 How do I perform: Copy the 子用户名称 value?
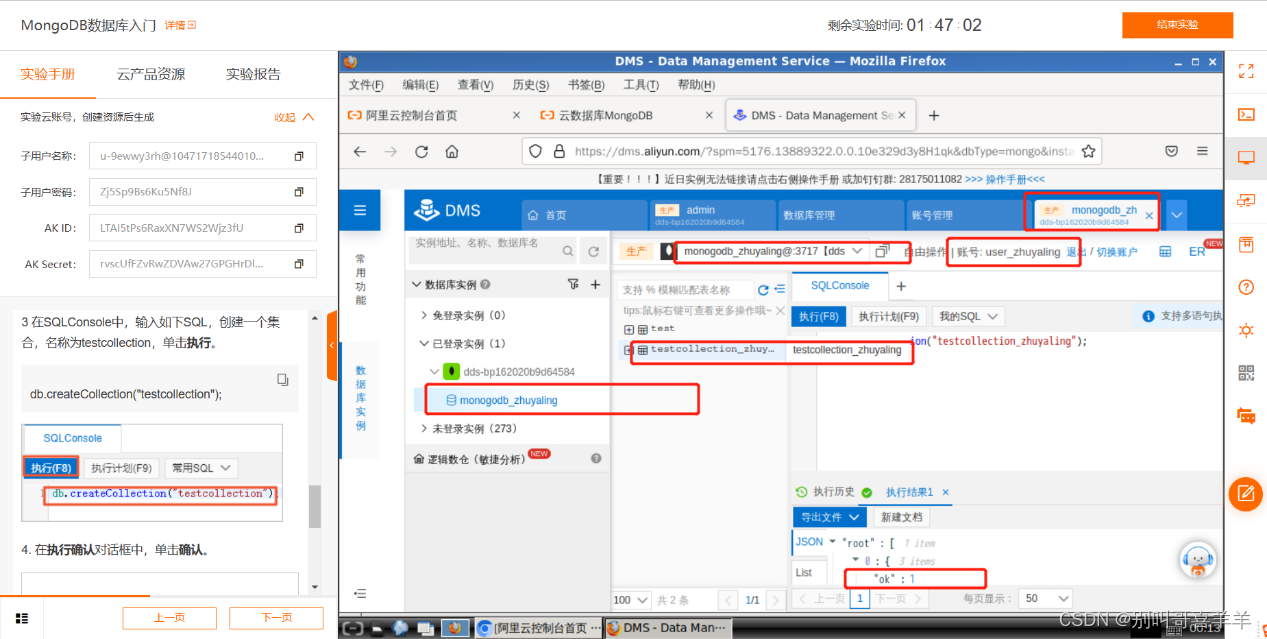[x=298, y=156]
